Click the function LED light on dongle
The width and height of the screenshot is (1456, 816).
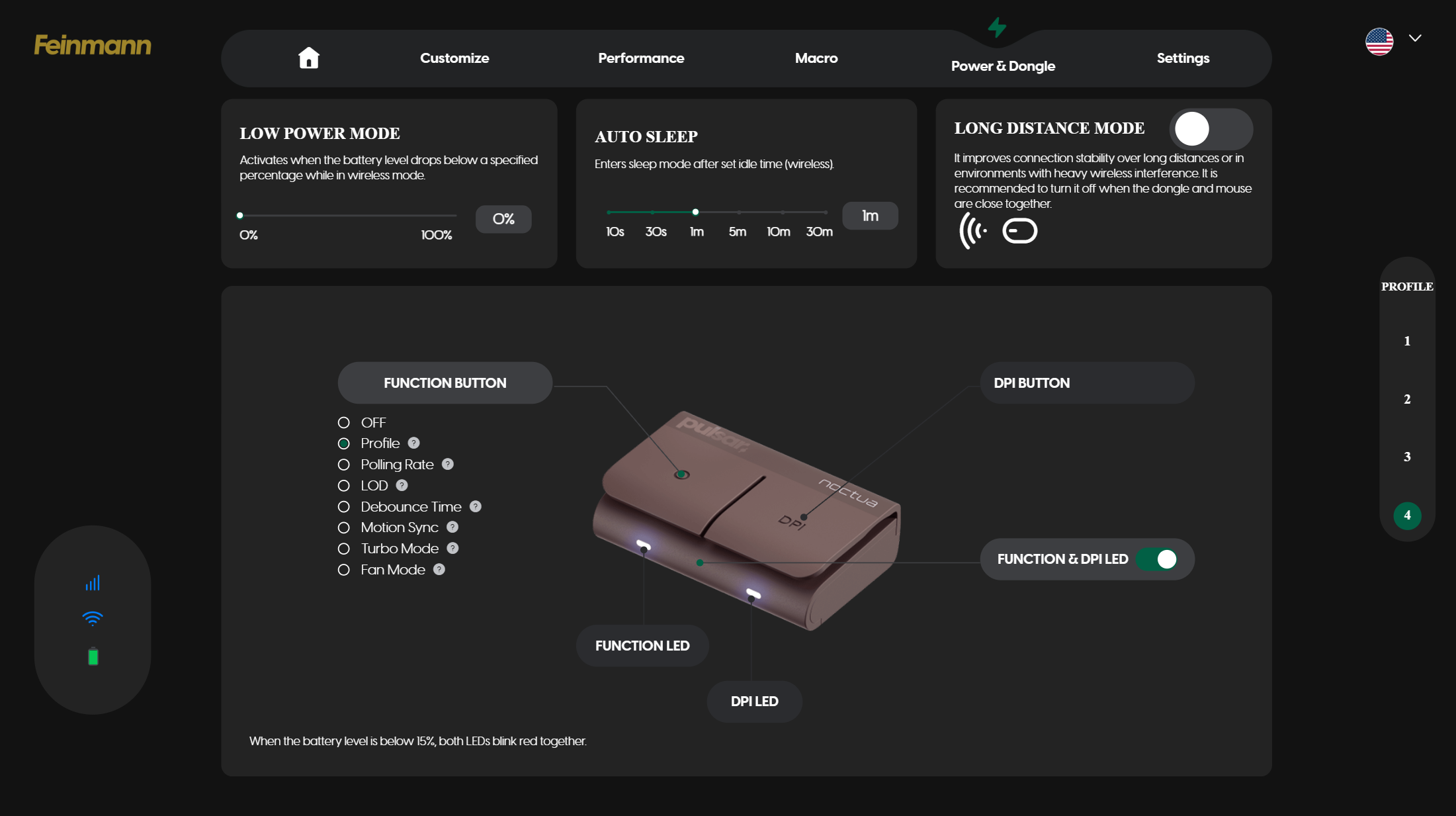click(x=643, y=546)
